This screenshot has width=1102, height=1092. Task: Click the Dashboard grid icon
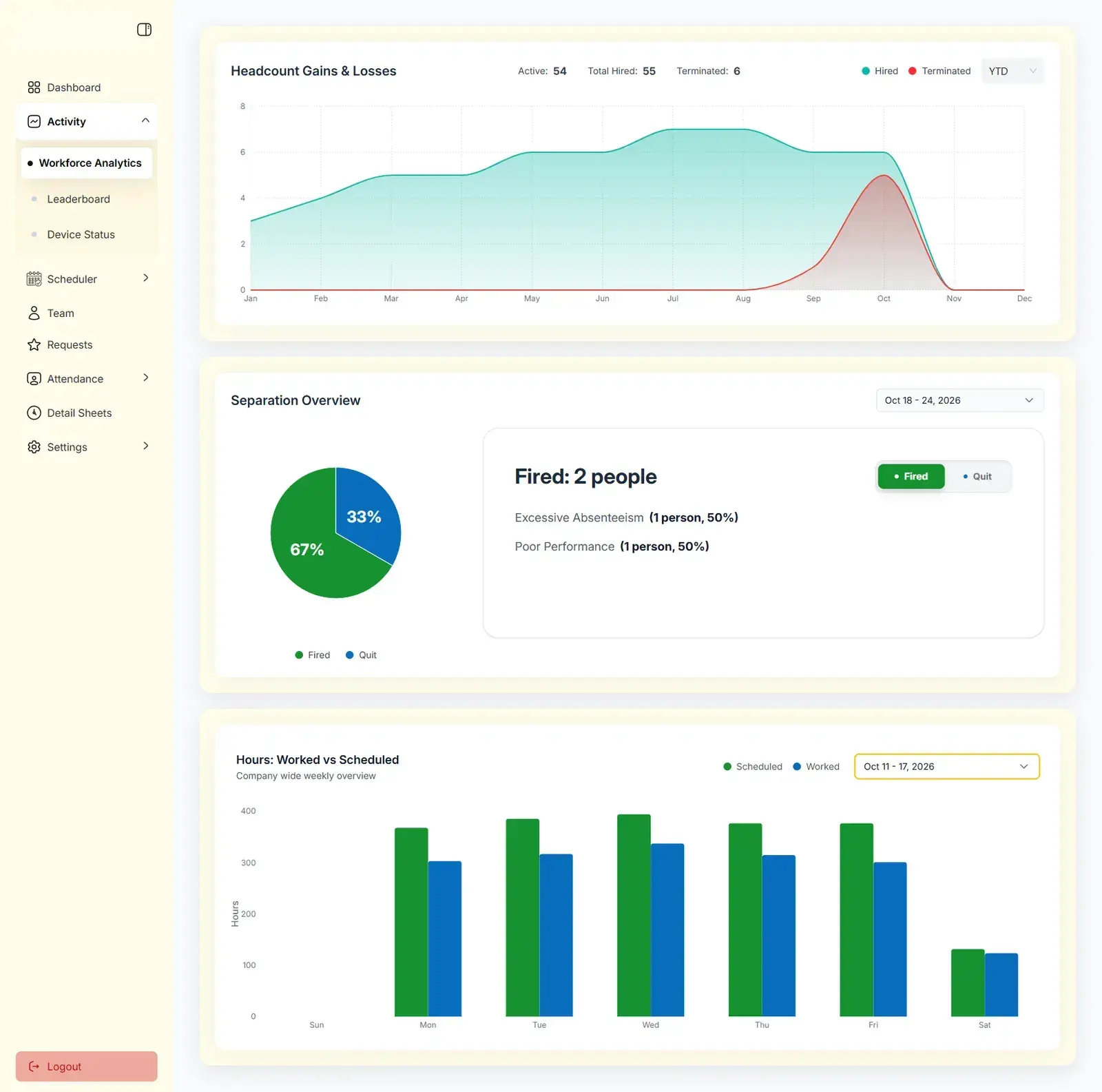coord(34,87)
